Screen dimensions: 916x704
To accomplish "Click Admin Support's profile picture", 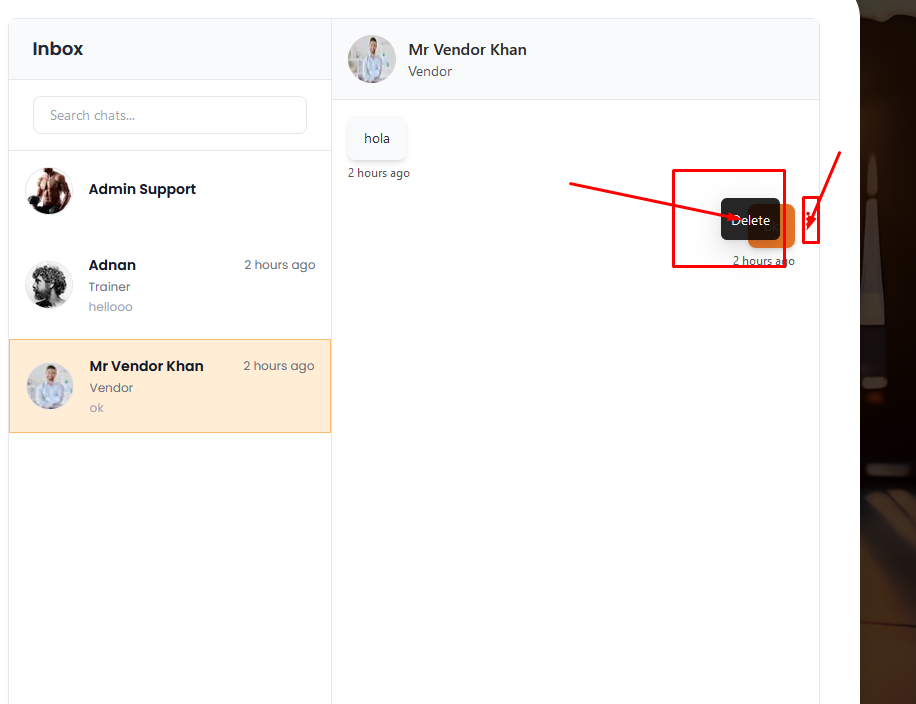I will pos(49,190).
